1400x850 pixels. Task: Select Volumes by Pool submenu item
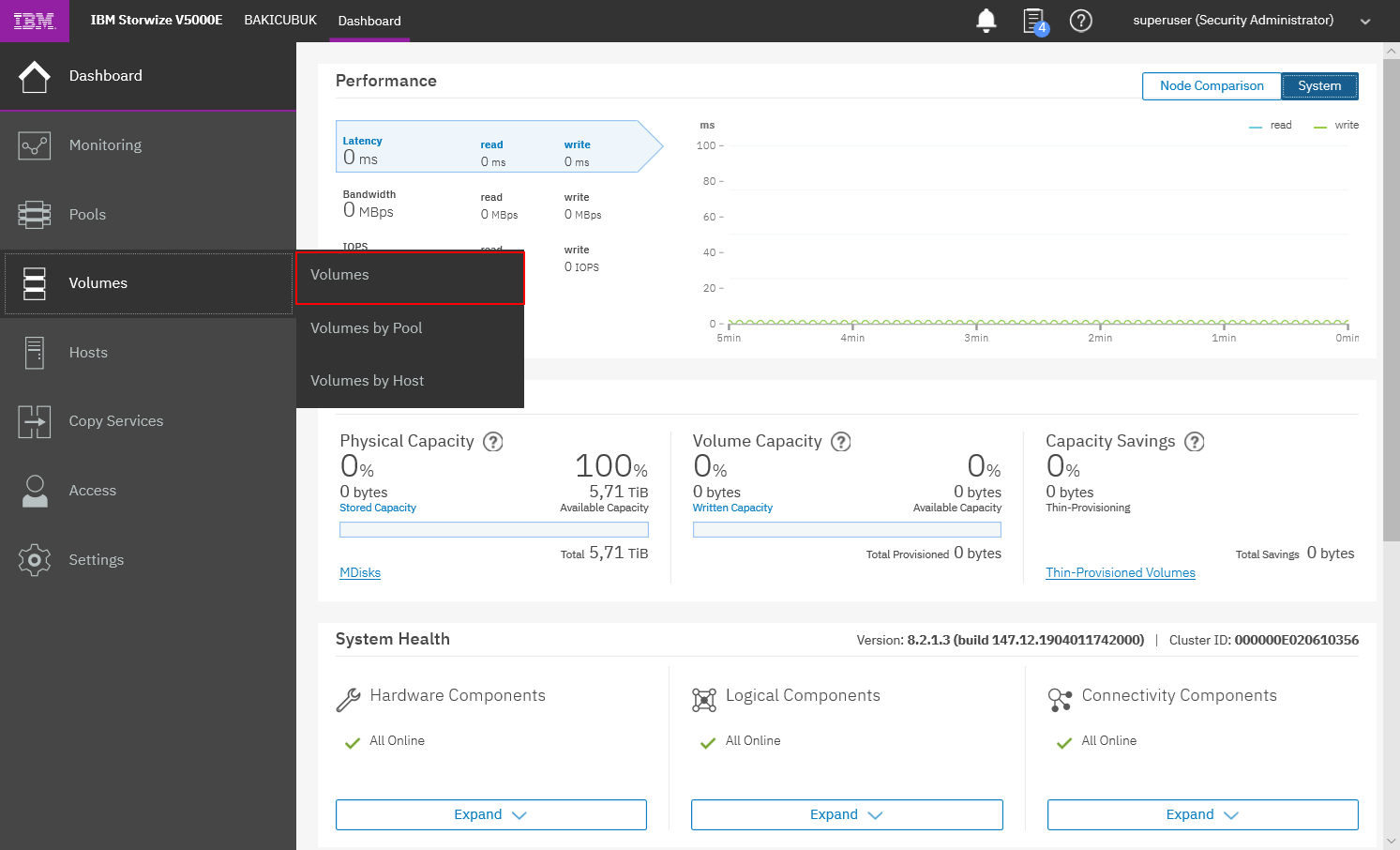(x=410, y=328)
